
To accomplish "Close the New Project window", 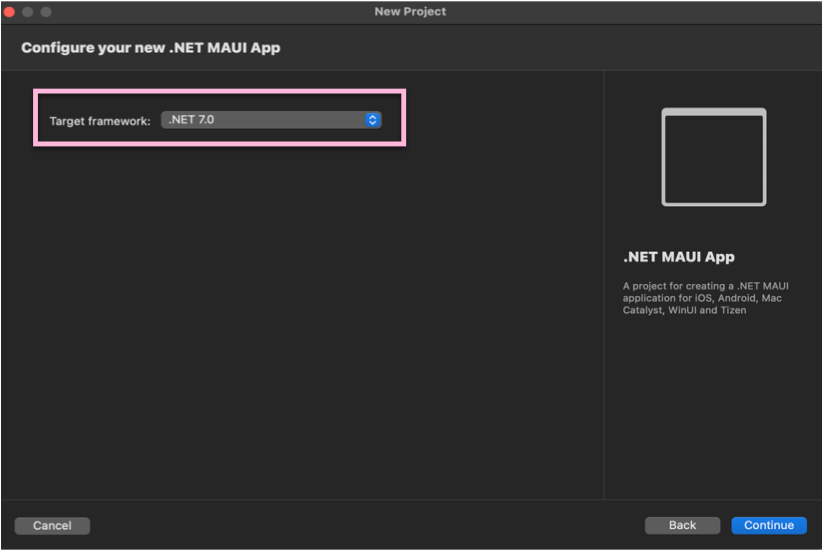I will click(9, 12).
